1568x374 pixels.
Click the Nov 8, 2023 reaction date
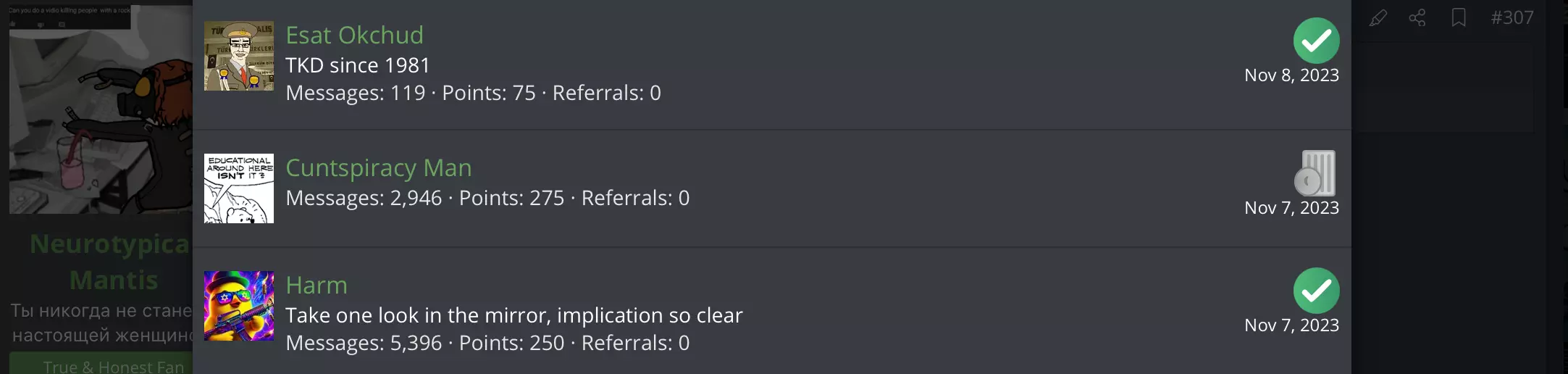pyautogui.click(x=1291, y=75)
